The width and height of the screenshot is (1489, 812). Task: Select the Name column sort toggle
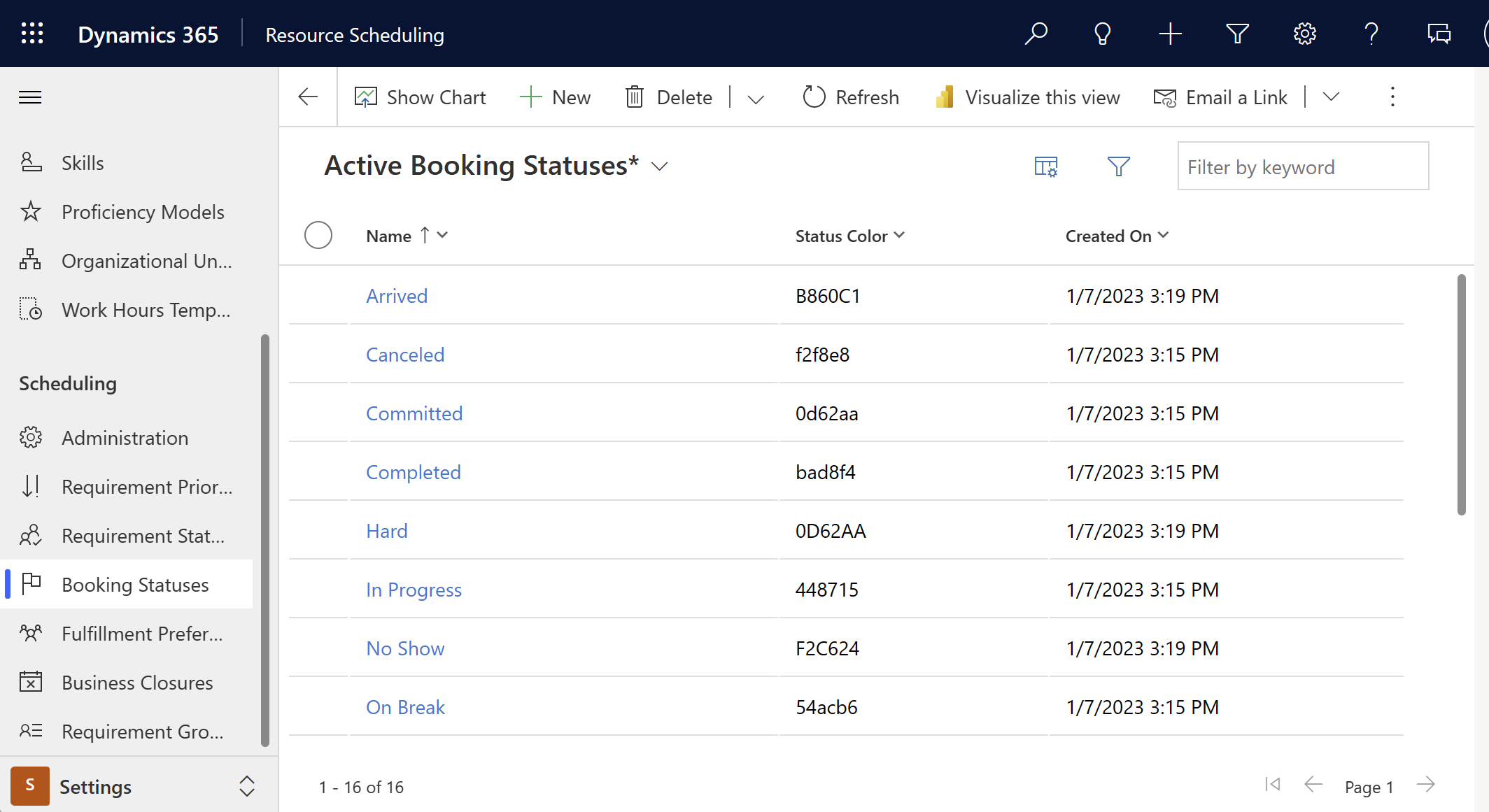[x=427, y=235]
